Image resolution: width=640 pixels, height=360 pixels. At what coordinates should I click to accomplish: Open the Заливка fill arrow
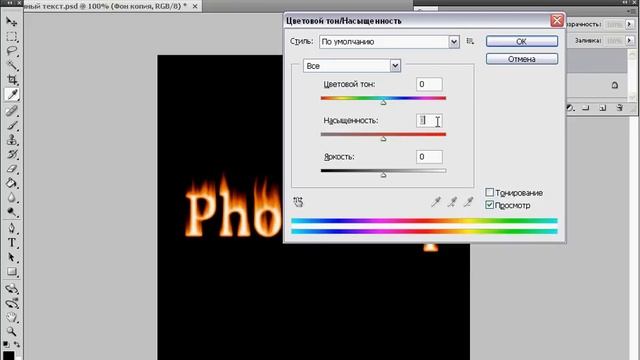[x=629, y=40]
